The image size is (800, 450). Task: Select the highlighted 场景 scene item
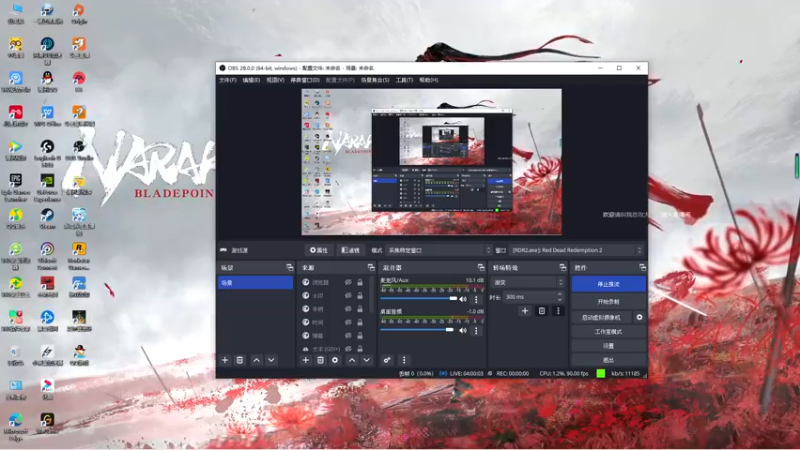tap(256, 283)
